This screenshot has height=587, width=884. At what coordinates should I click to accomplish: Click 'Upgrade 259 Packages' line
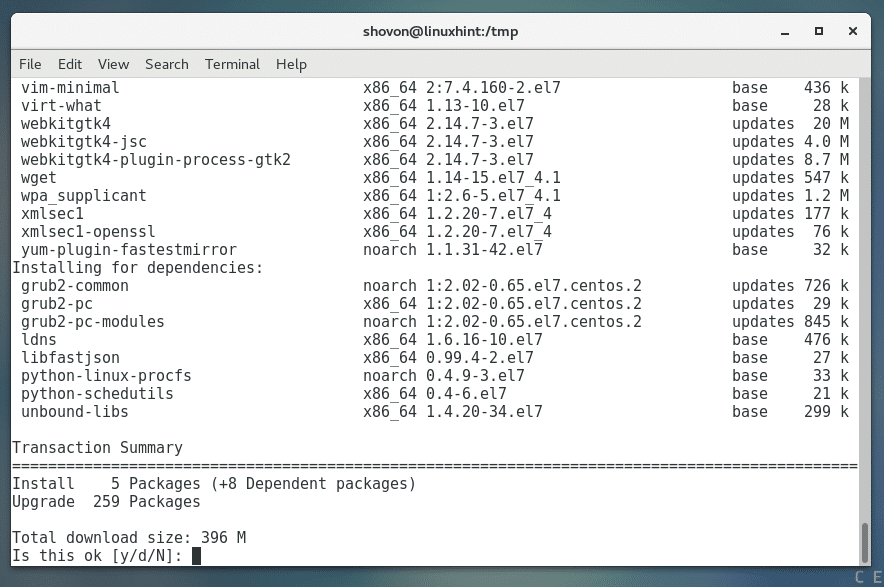click(x=106, y=502)
